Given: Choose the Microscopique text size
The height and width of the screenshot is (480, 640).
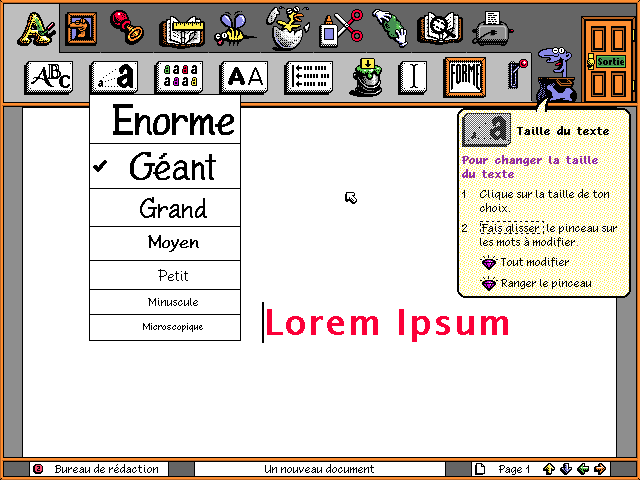Looking at the screenshot, I should [x=165, y=327].
